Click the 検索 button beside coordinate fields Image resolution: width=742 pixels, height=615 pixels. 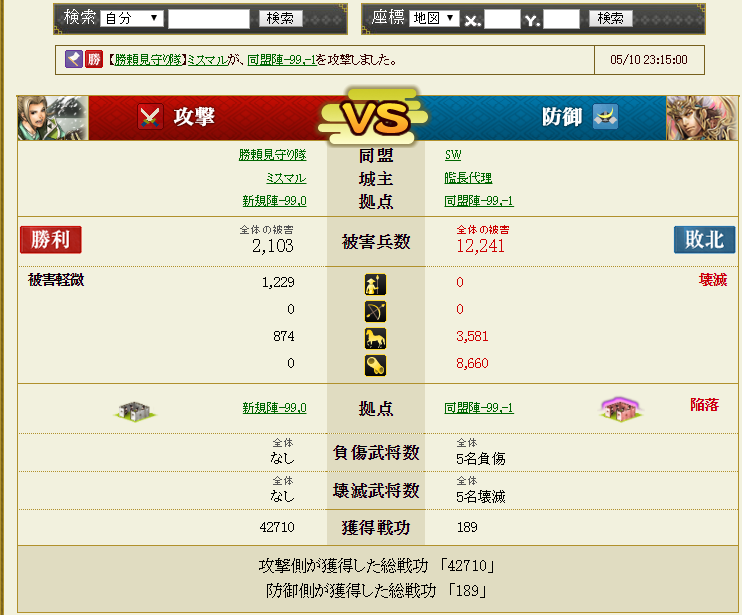click(x=610, y=18)
